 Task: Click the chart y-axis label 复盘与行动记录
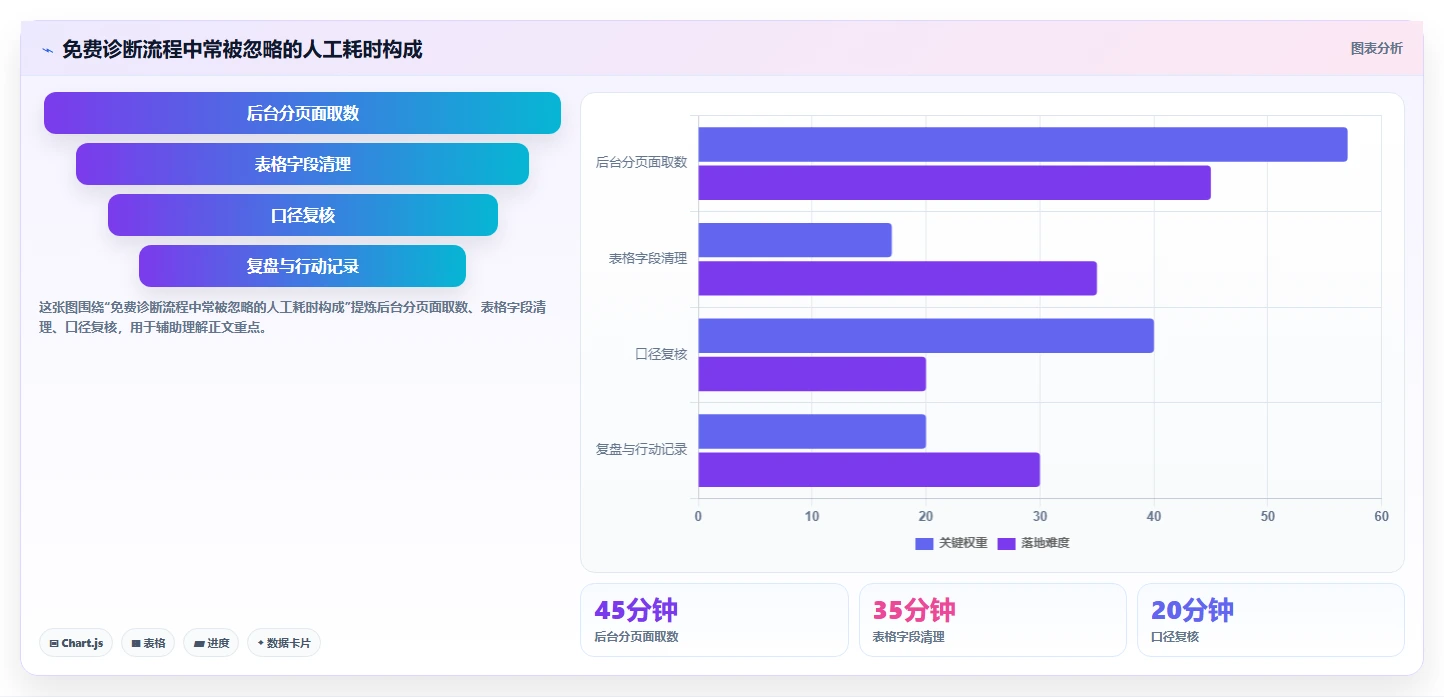click(641, 450)
